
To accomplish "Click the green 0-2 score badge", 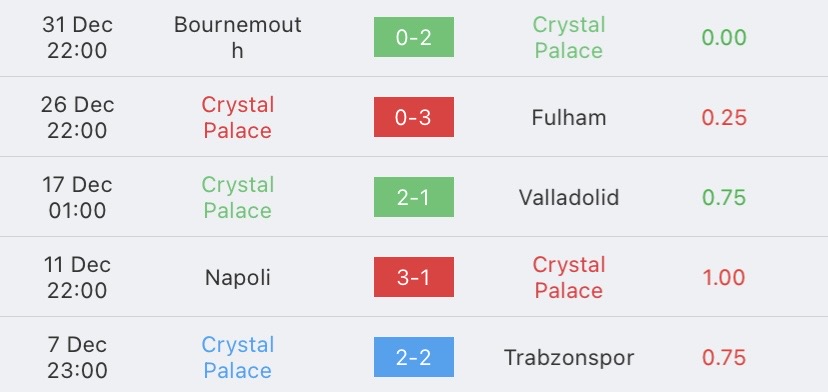I will click(413, 37).
